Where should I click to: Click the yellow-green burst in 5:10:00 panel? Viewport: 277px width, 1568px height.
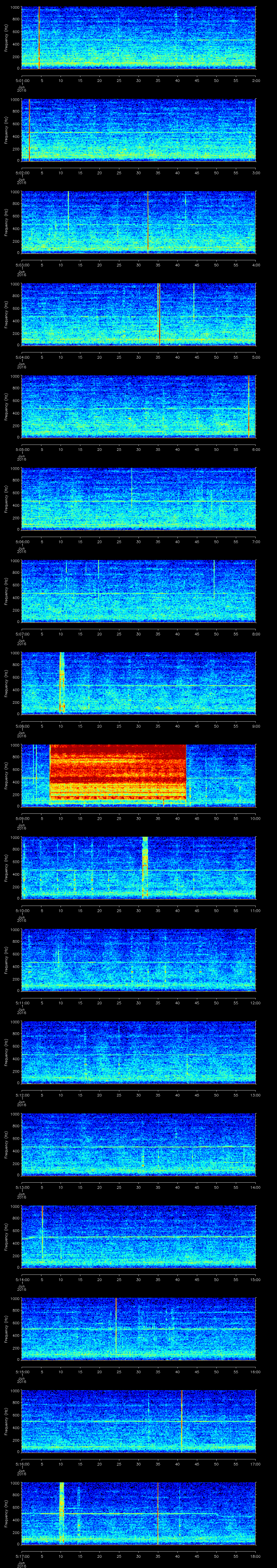pyautogui.click(x=145, y=868)
